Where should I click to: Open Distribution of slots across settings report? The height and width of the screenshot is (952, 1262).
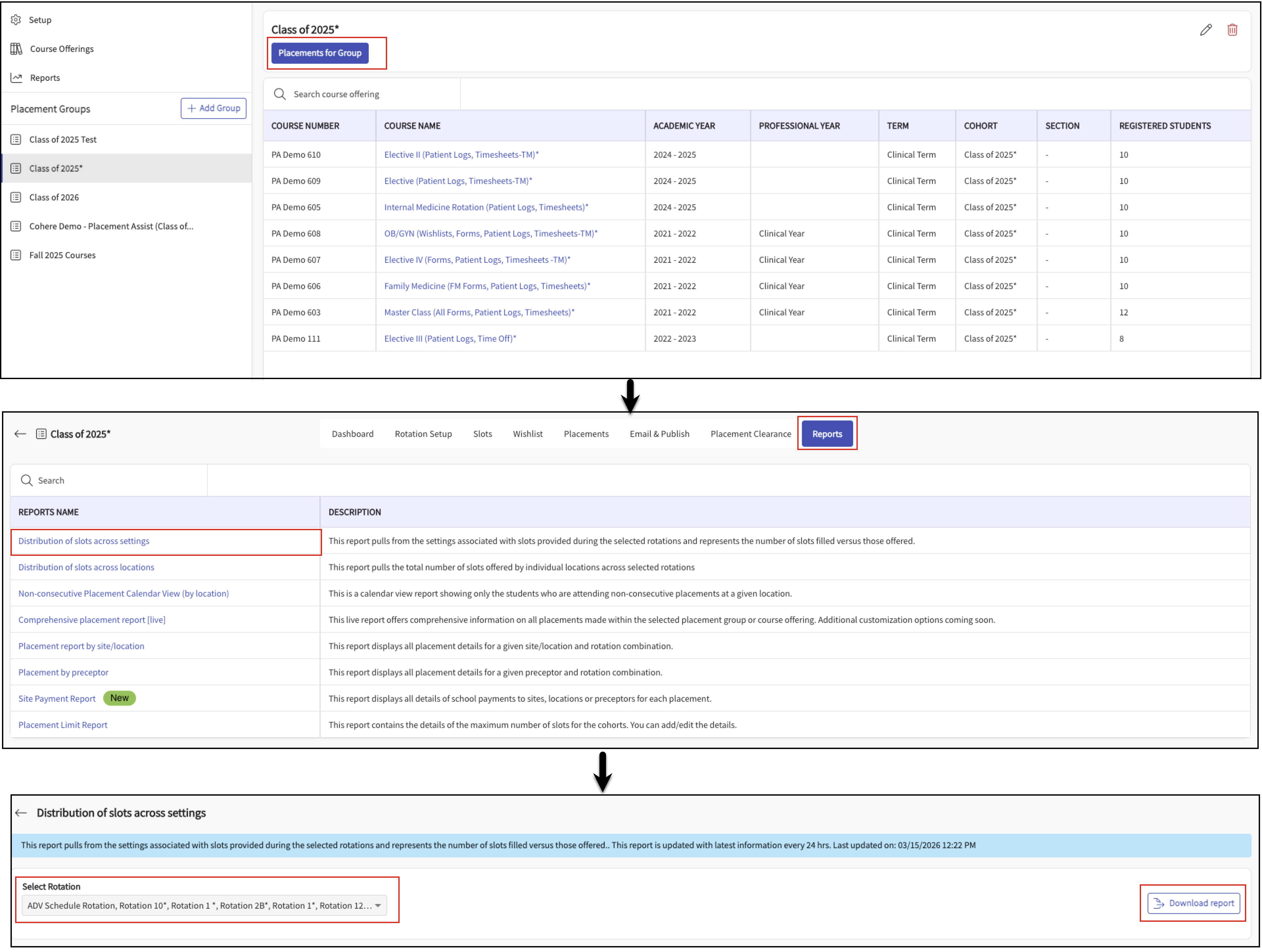click(84, 541)
